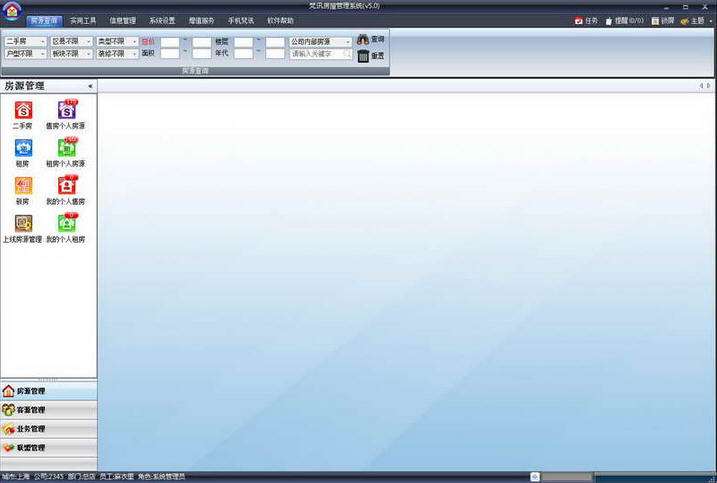Open the 公司内部房源 source dropdown
This screenshot has width=717, height=483.
(x=321, y=42)
